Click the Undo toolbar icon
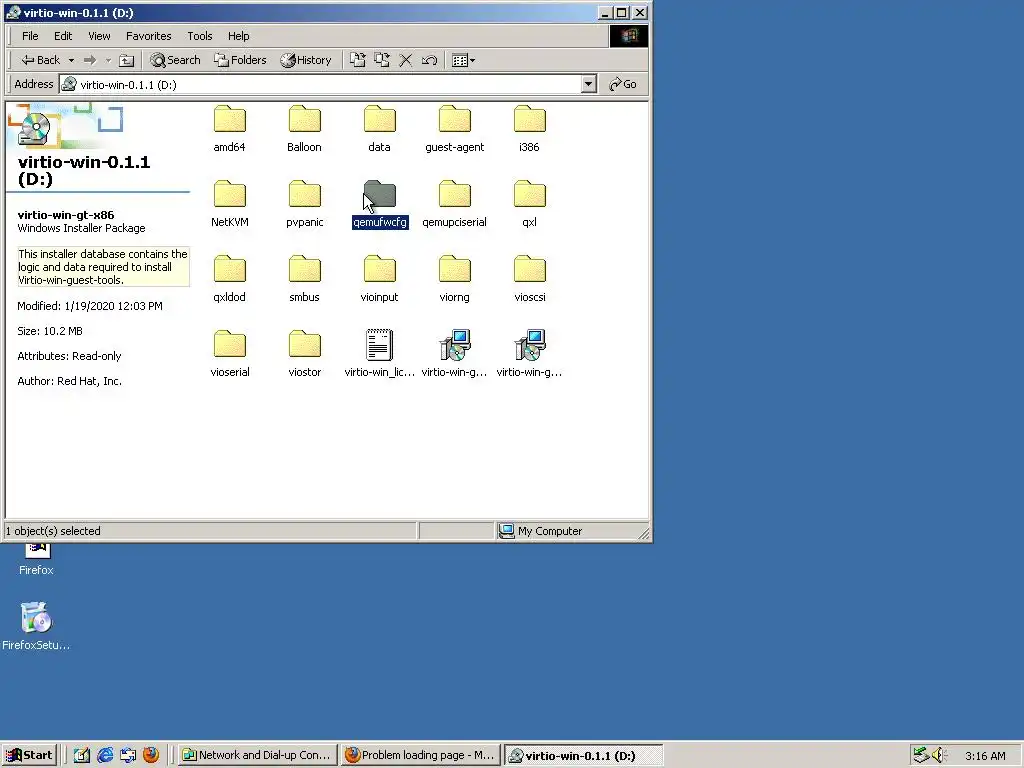 (x=429, y=60)
